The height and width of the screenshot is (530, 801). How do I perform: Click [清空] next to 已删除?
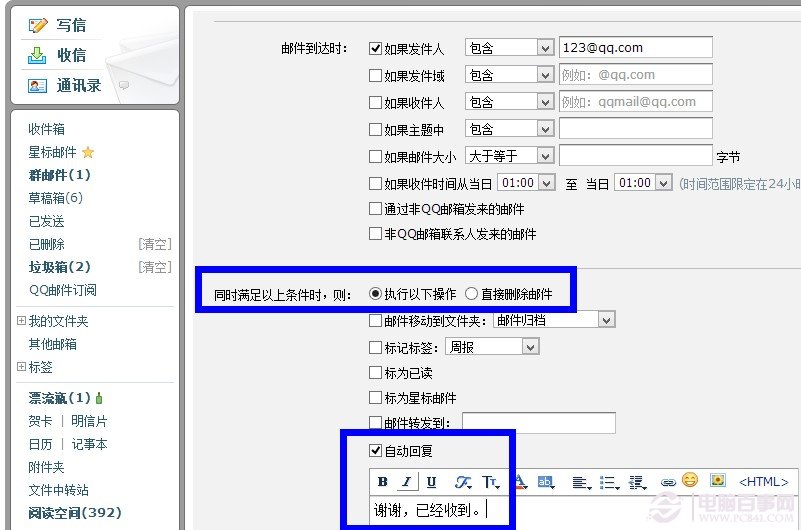(155, 244)
